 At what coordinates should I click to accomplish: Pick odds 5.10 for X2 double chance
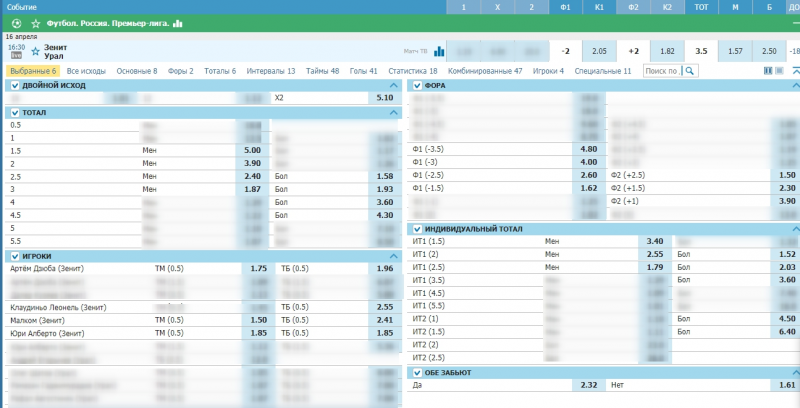(384, 99)
